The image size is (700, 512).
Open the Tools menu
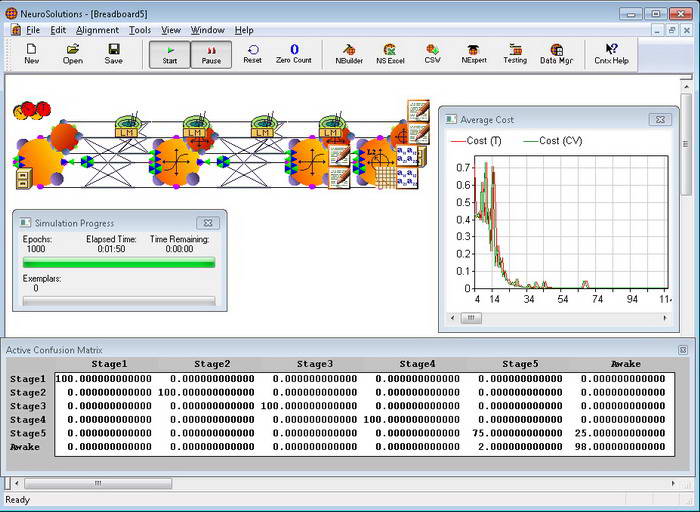coord(140,30)
